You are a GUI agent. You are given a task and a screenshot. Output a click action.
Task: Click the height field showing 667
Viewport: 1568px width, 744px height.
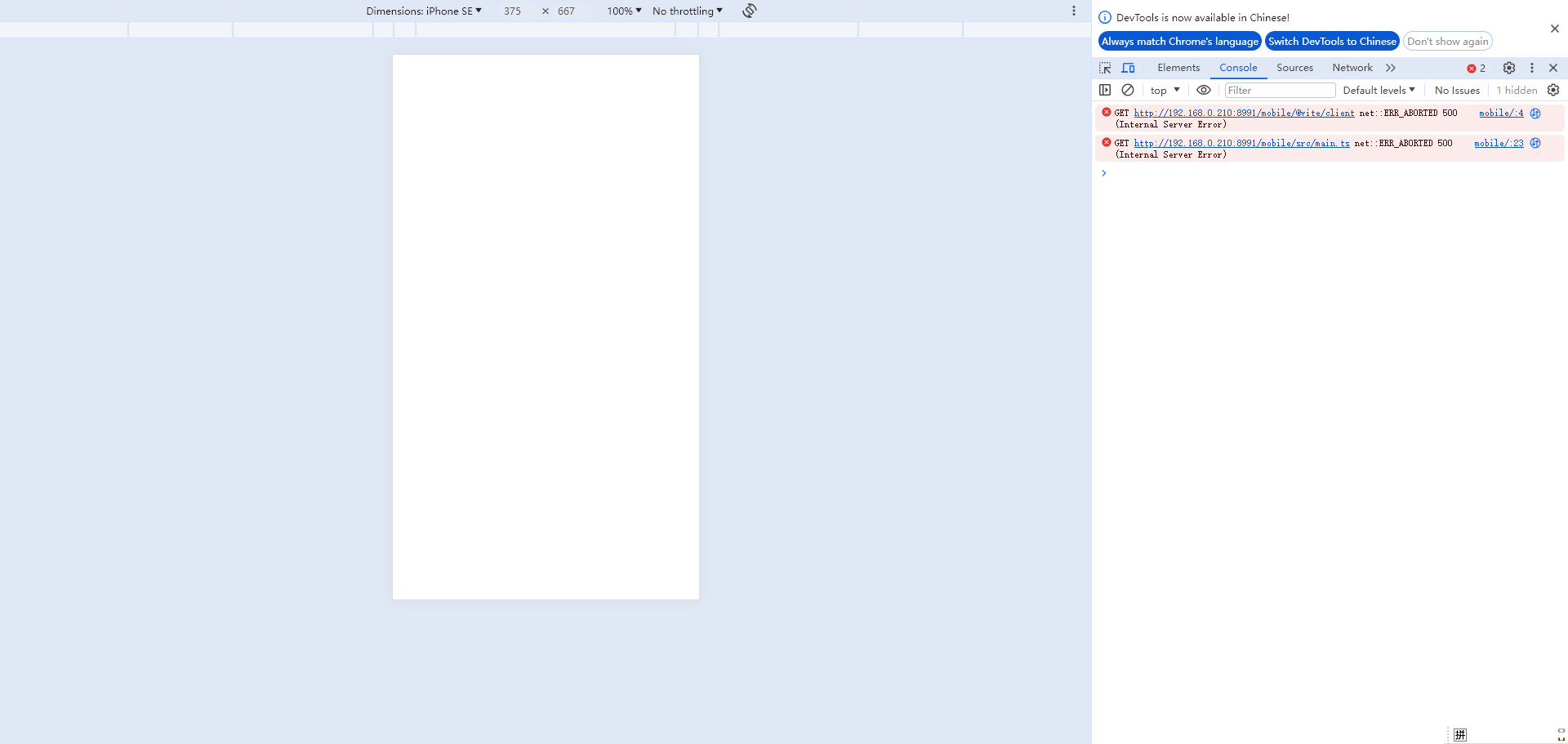click(566, 11)
